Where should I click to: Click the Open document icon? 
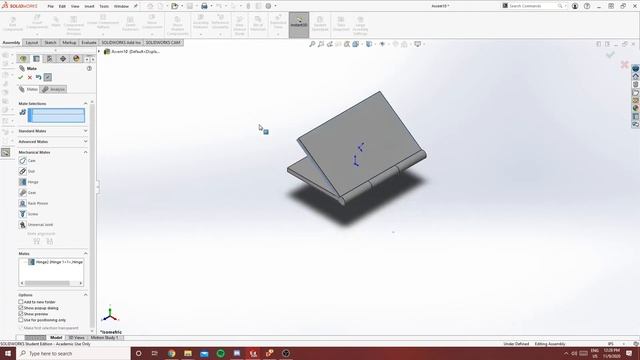click(x=174, y=6)
